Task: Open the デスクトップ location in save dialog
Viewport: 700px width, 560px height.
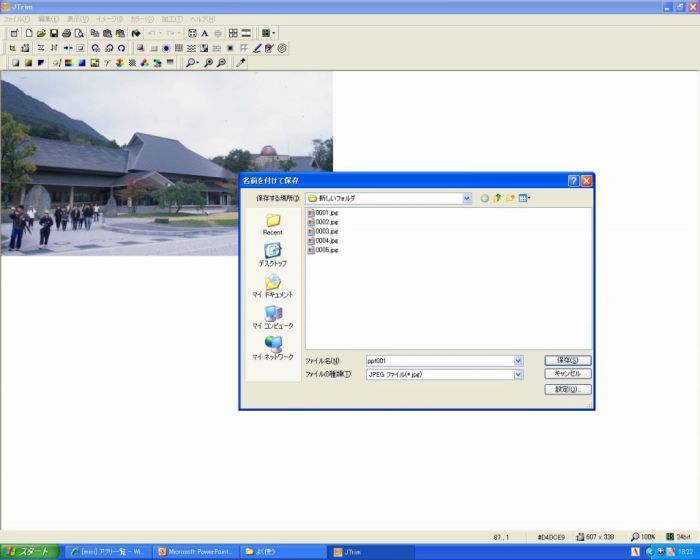Action: (x=273, y=254)
